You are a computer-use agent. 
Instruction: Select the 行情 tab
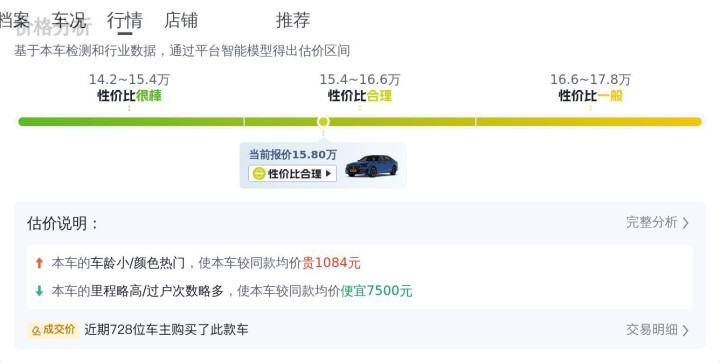coord(125,21)
